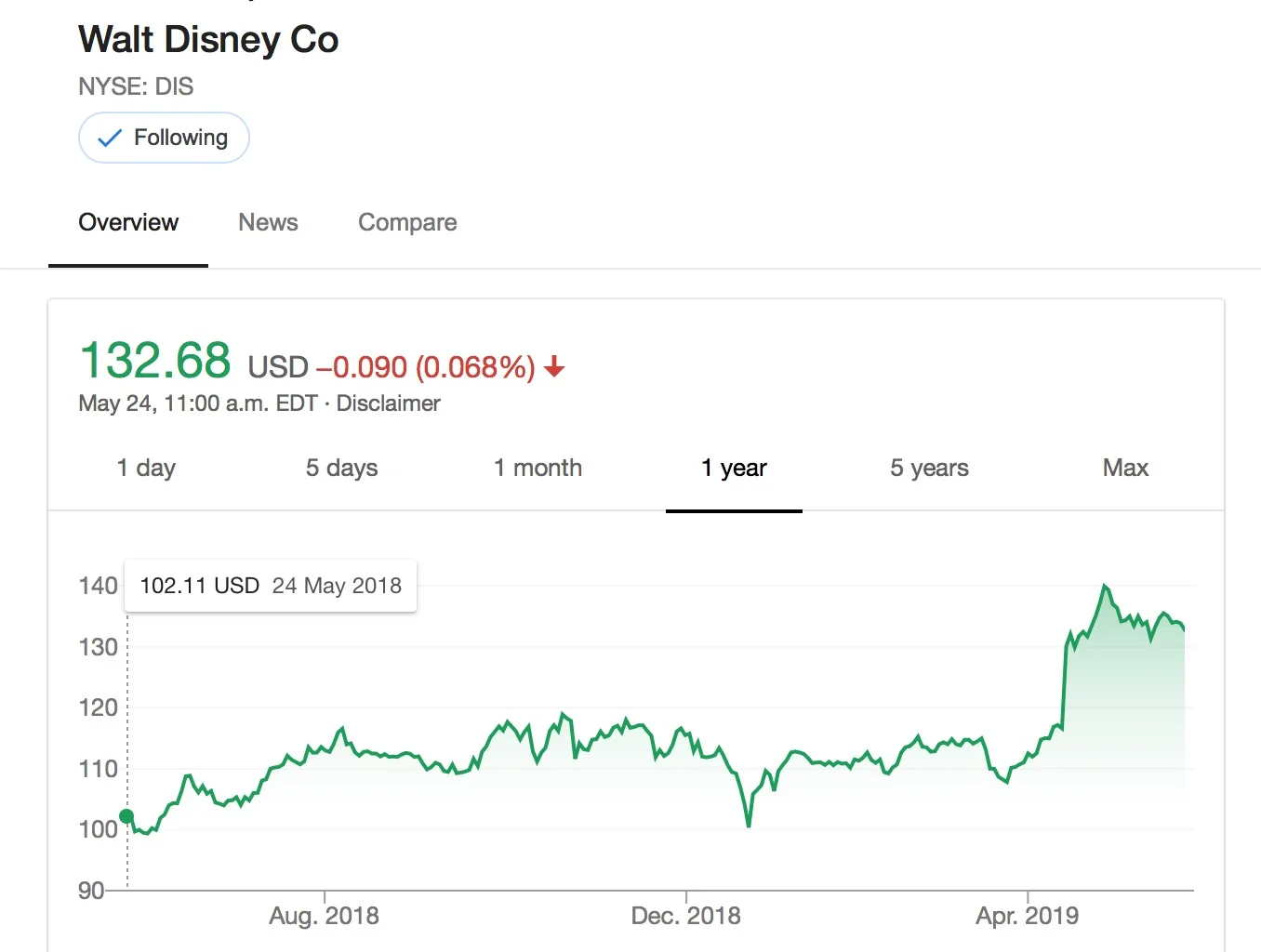Click the -0.090 (0.068%) price change

pyautogui.click(x=426, y=367)
